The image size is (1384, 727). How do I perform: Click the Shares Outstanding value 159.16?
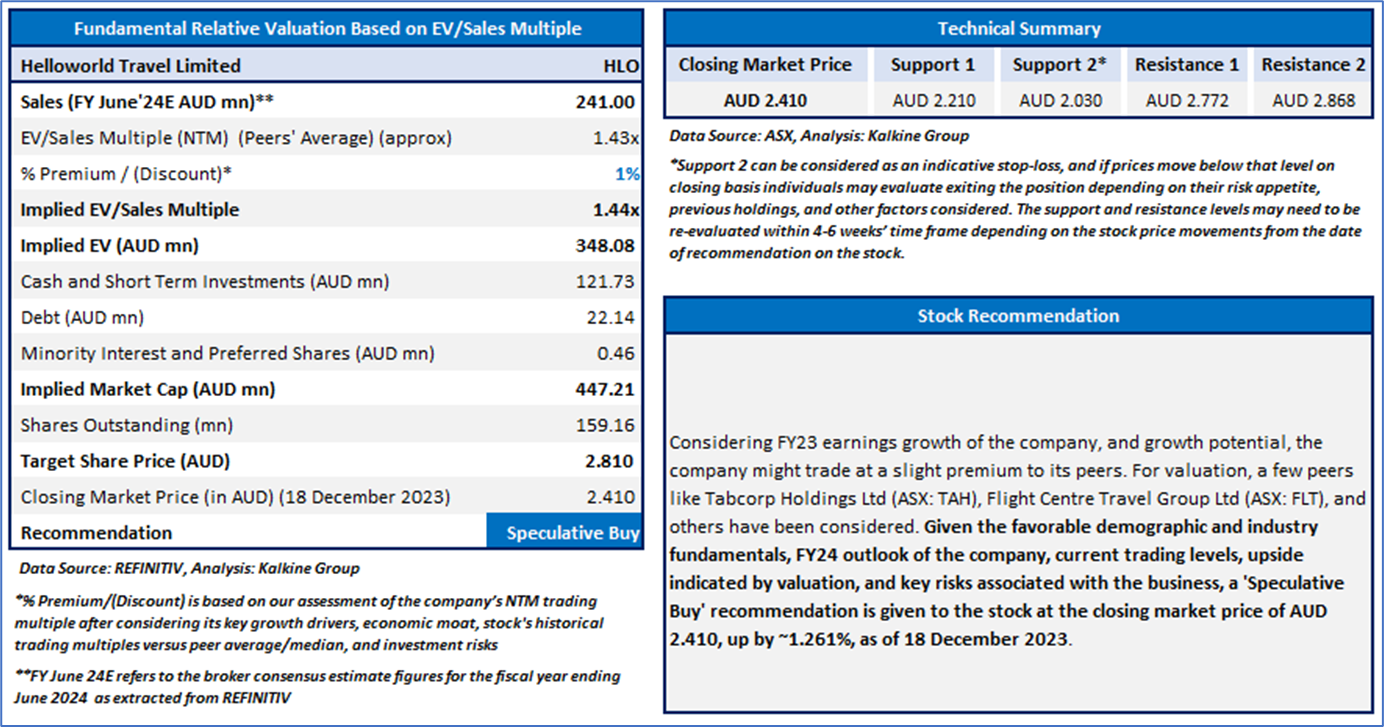pos(607,426)
